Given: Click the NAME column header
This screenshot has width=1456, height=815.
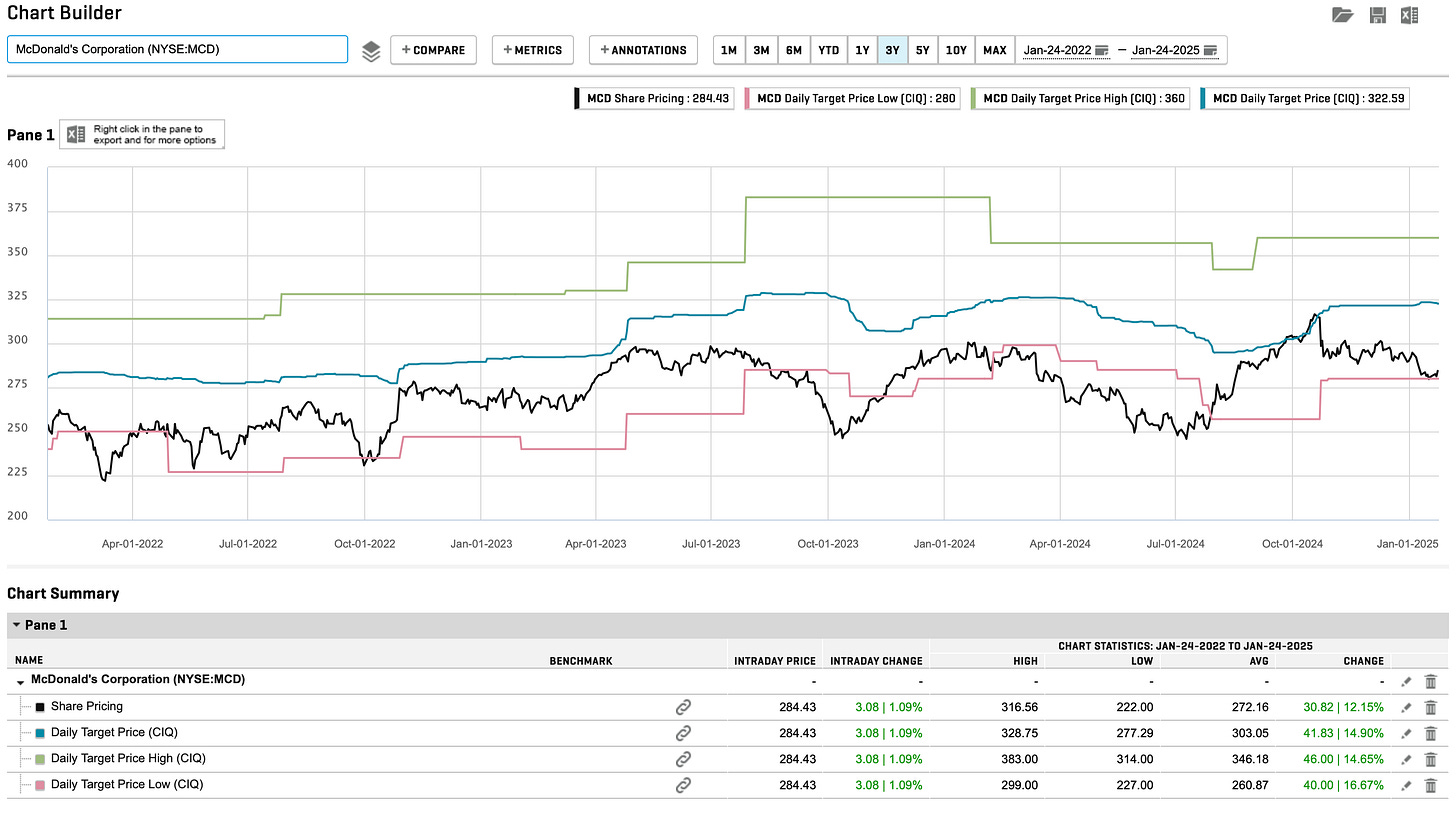Looking at the screenshot, I should click(29, 661).
